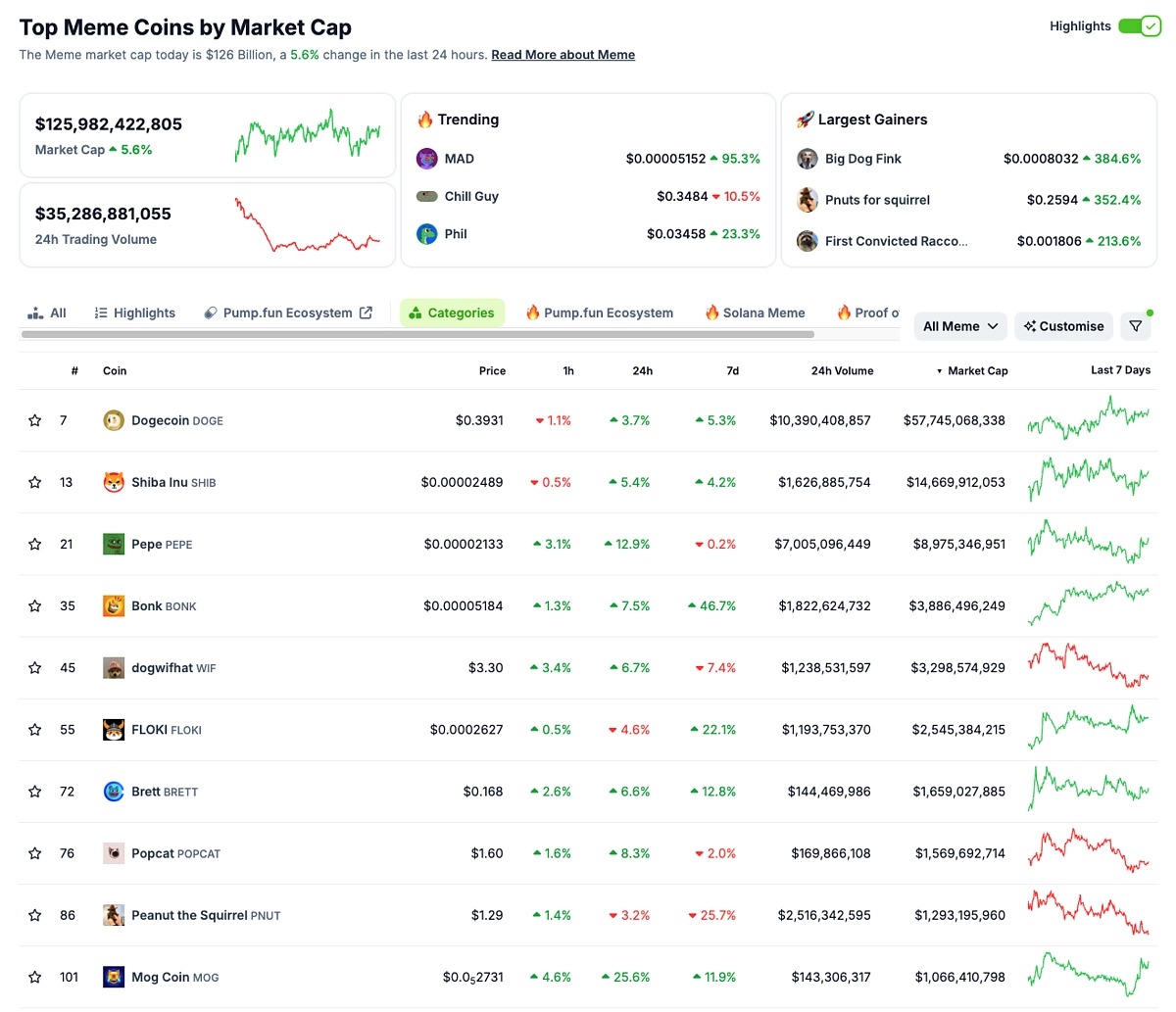This screenshot has width=1176, height=1012.
Task: Click the Dogecoin coin logo
Action: (x=116, y=419)
